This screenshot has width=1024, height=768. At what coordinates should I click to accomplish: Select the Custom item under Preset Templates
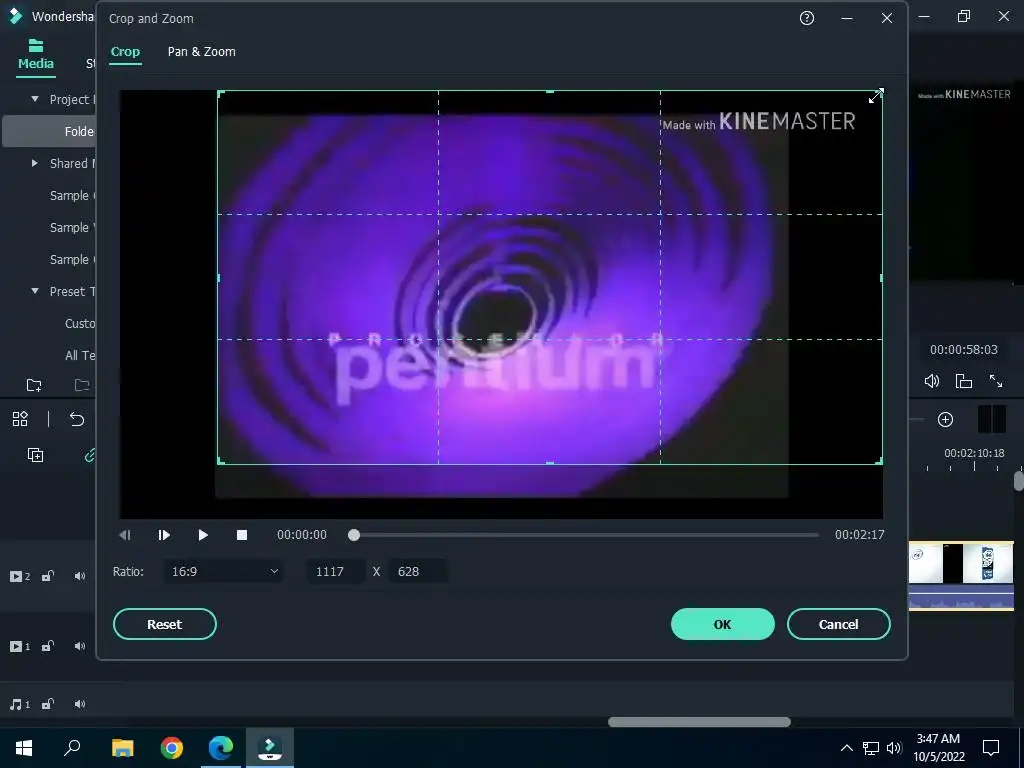[x=80, y=323]
